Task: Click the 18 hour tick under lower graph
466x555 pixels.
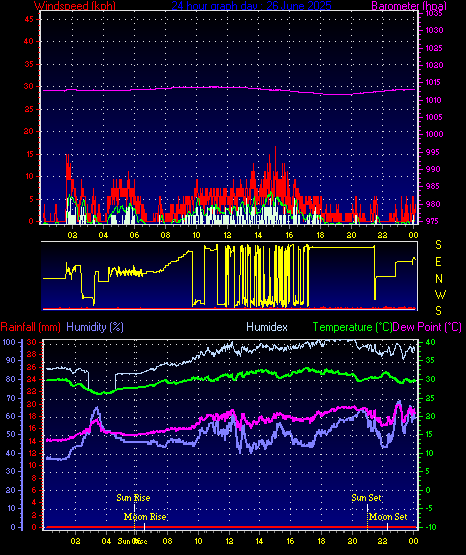Action: pos(321,541)
